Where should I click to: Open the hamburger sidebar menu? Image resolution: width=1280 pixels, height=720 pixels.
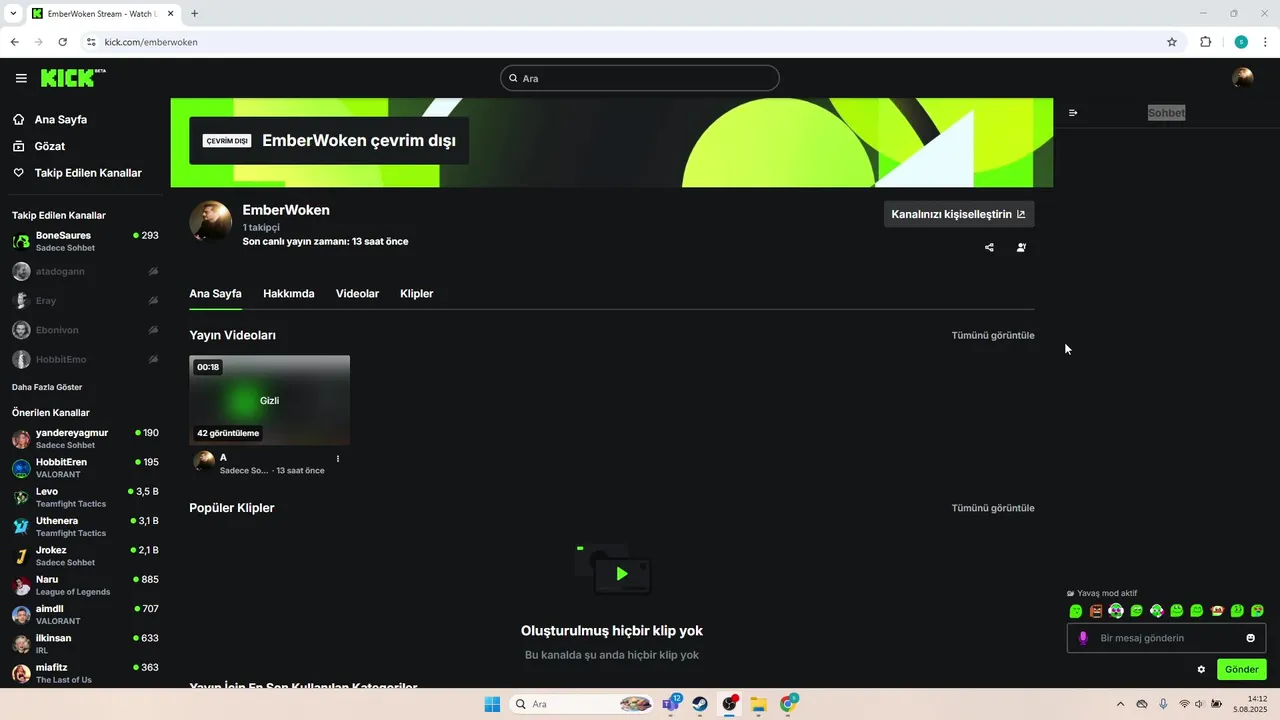(21, 78)
